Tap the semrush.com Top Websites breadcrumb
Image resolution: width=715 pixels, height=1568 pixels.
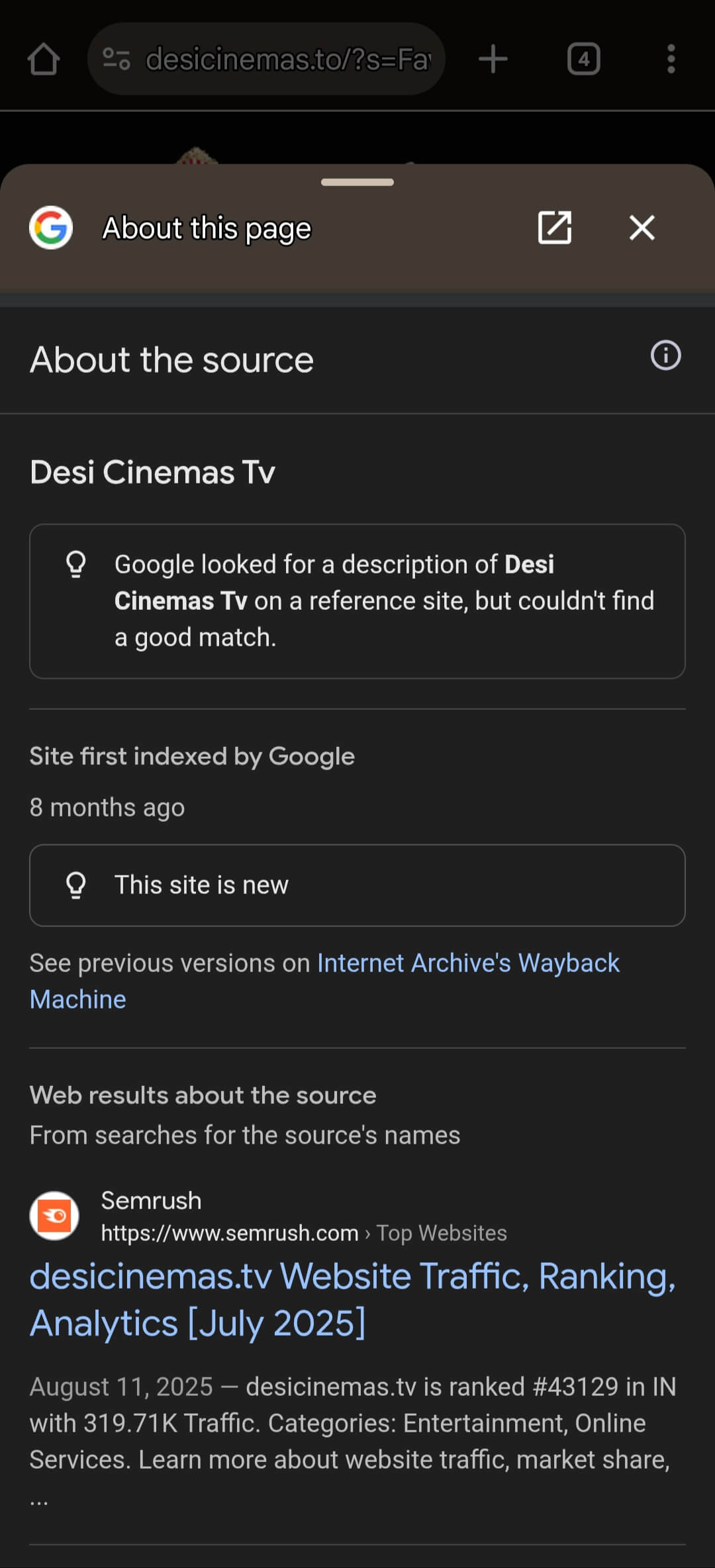pos(304,1233)
